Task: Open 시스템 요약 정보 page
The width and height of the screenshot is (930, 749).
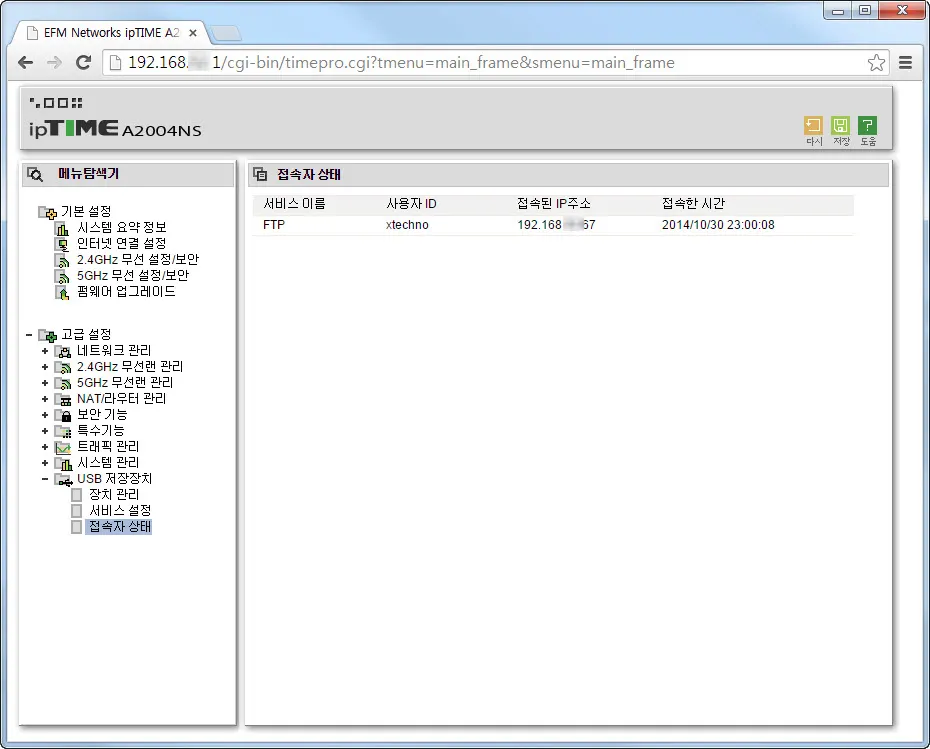Action: click(121, 228)
